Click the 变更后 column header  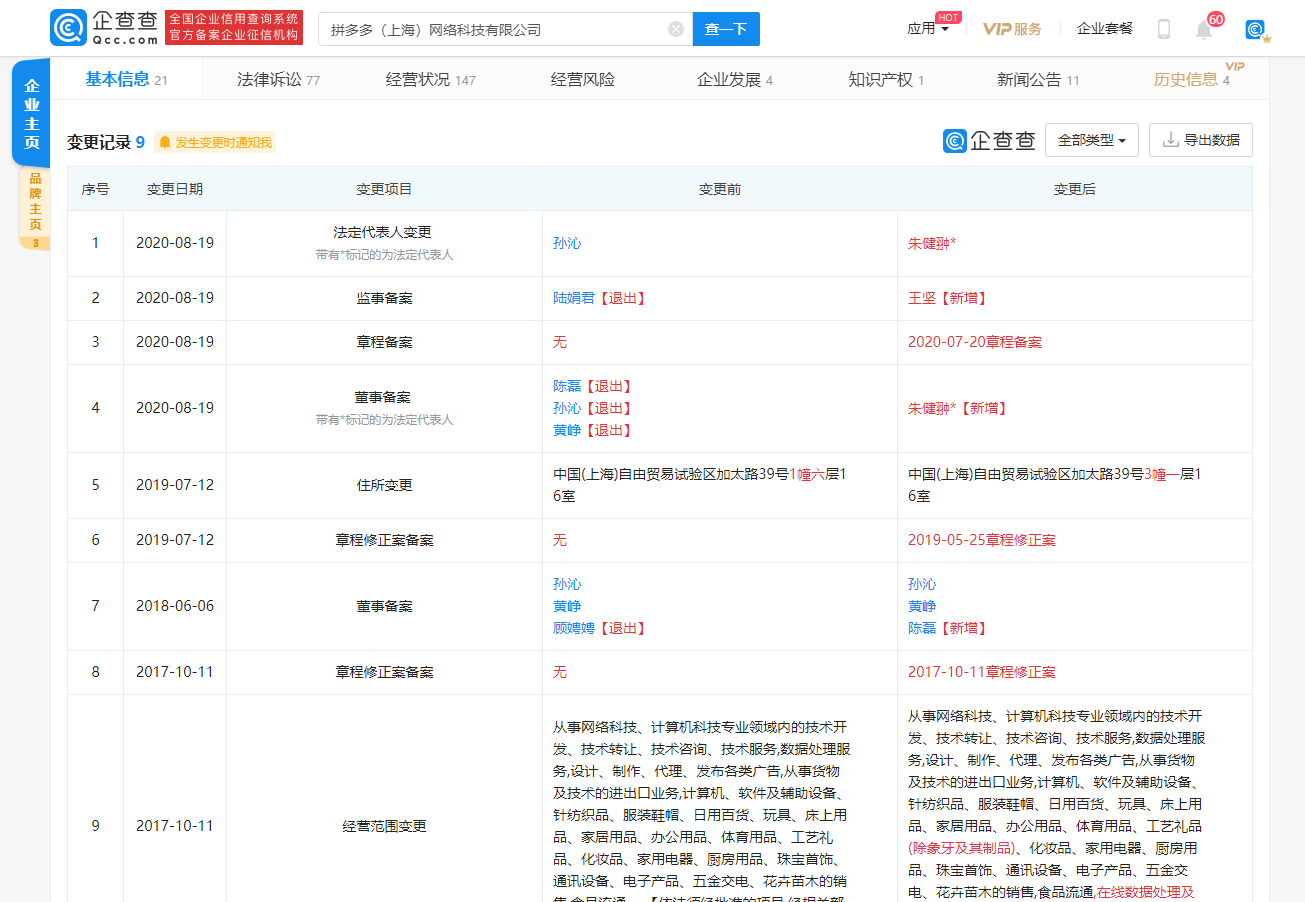[x=1075, y=189]
